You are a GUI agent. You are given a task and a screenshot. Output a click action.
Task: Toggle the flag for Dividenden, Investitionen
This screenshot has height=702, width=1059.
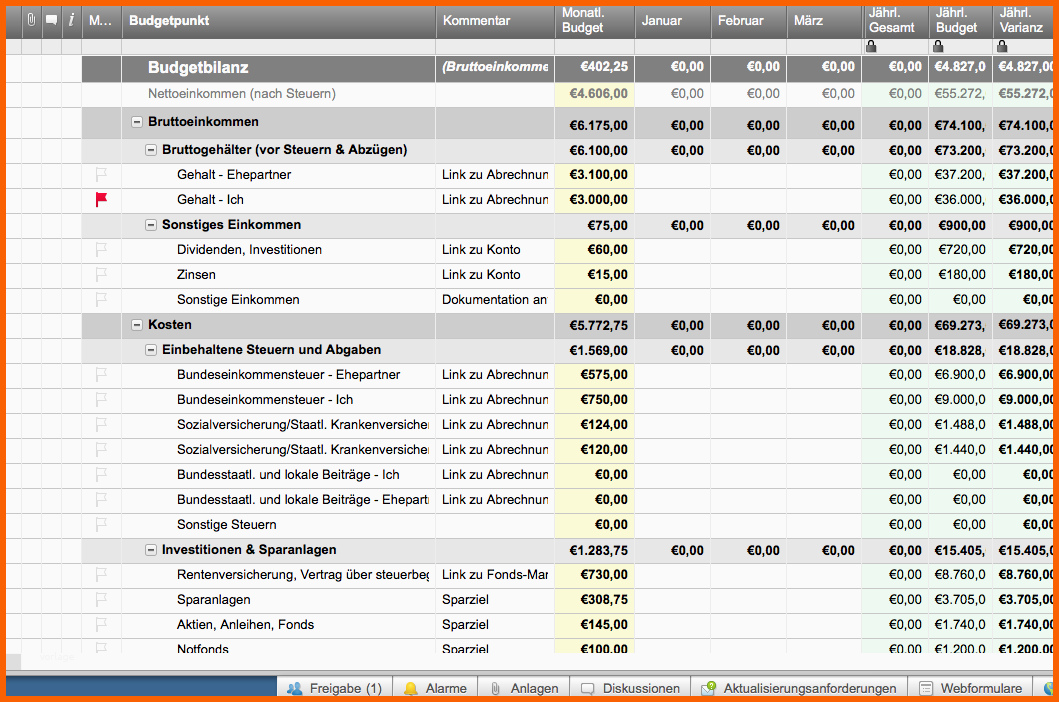[101, 250]
